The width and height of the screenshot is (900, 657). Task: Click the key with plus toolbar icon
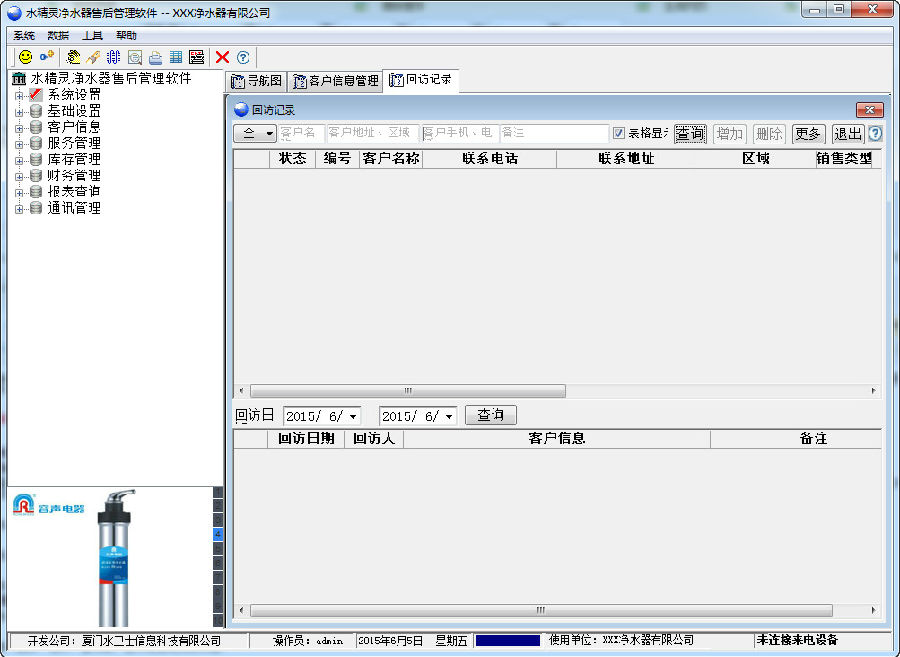47,56
